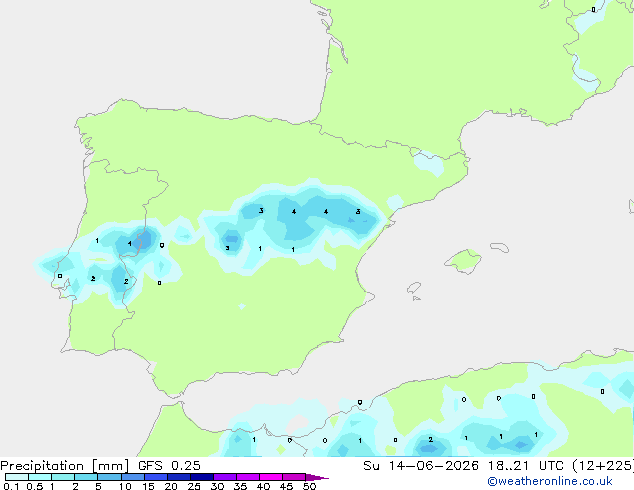Click the 10–15 mm legend color swatch
Image resolution: width=634 pixels, height=490 pixels.
click(x=132, y=477)
